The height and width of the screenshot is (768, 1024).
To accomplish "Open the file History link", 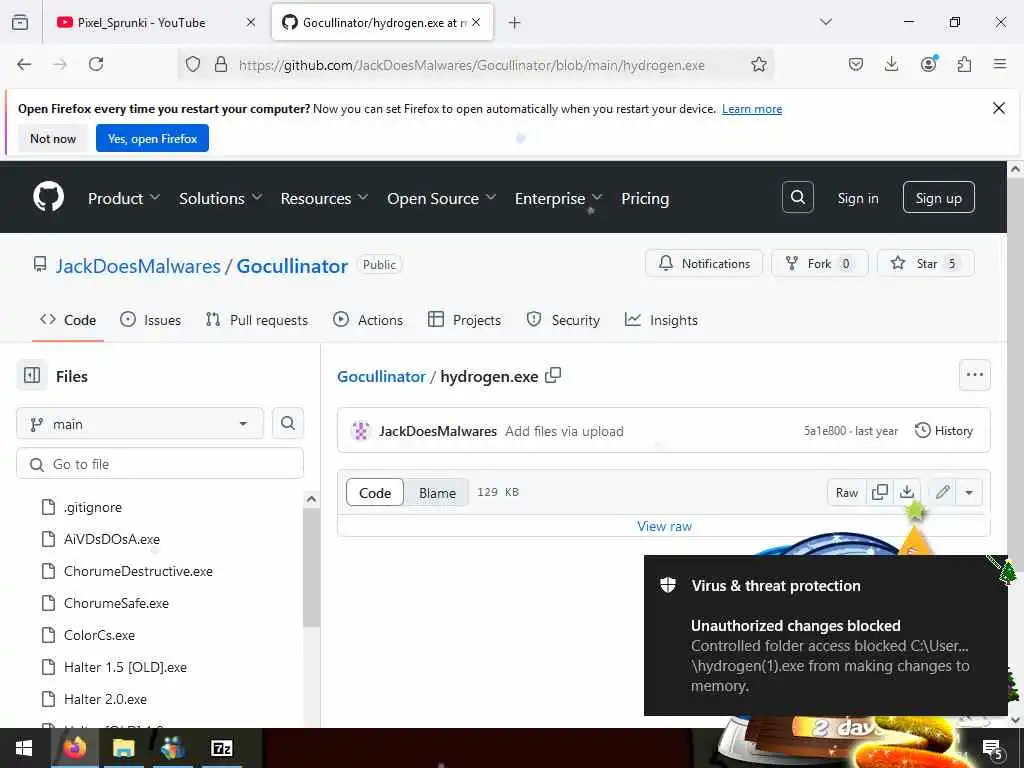I will click(944, 430).
